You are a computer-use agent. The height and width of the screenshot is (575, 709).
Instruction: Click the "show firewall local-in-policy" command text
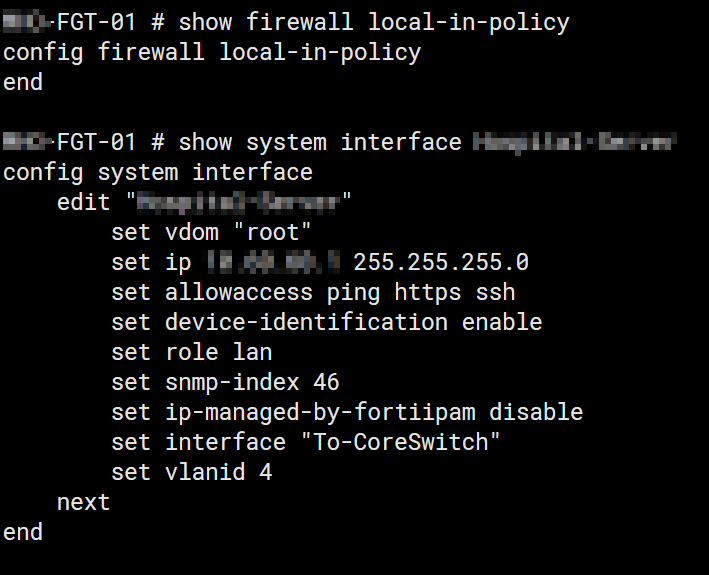pyautogui.click(x=373, y=21)
